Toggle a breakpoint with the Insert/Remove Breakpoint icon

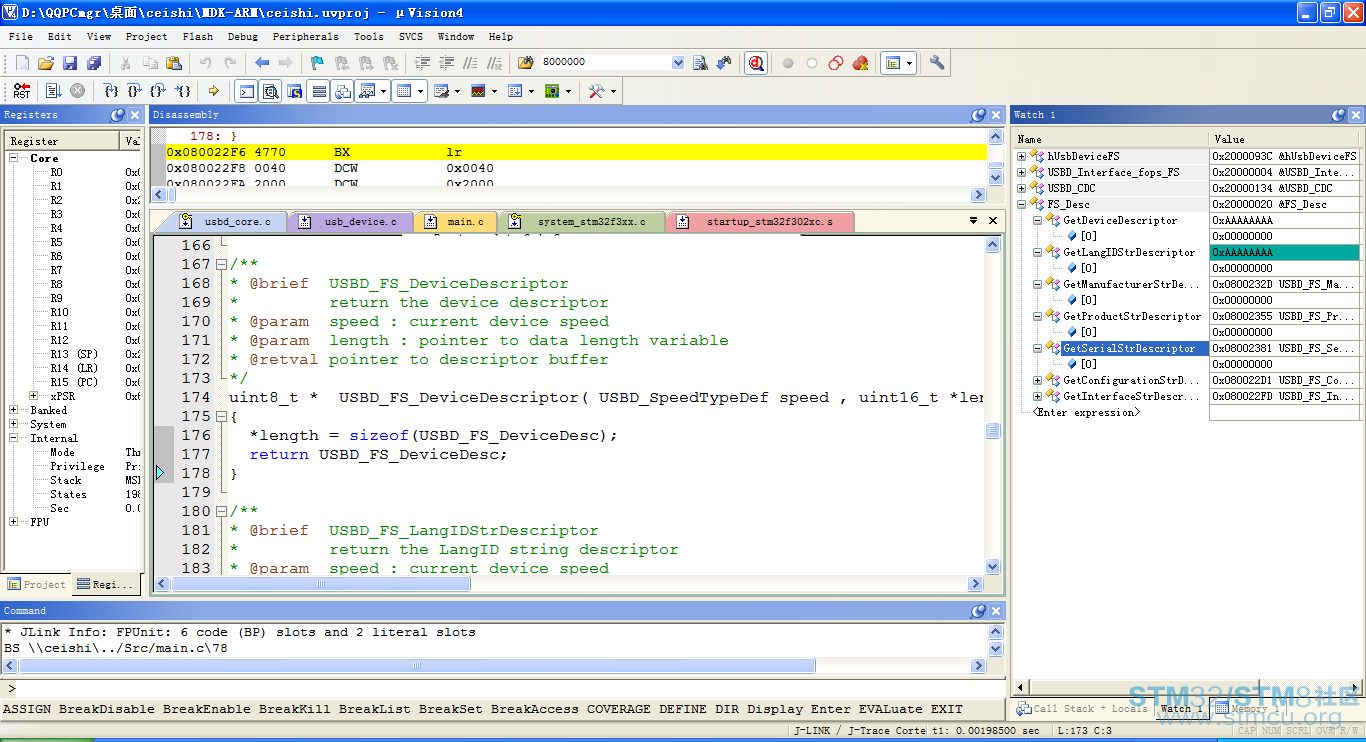coord(788,63)
